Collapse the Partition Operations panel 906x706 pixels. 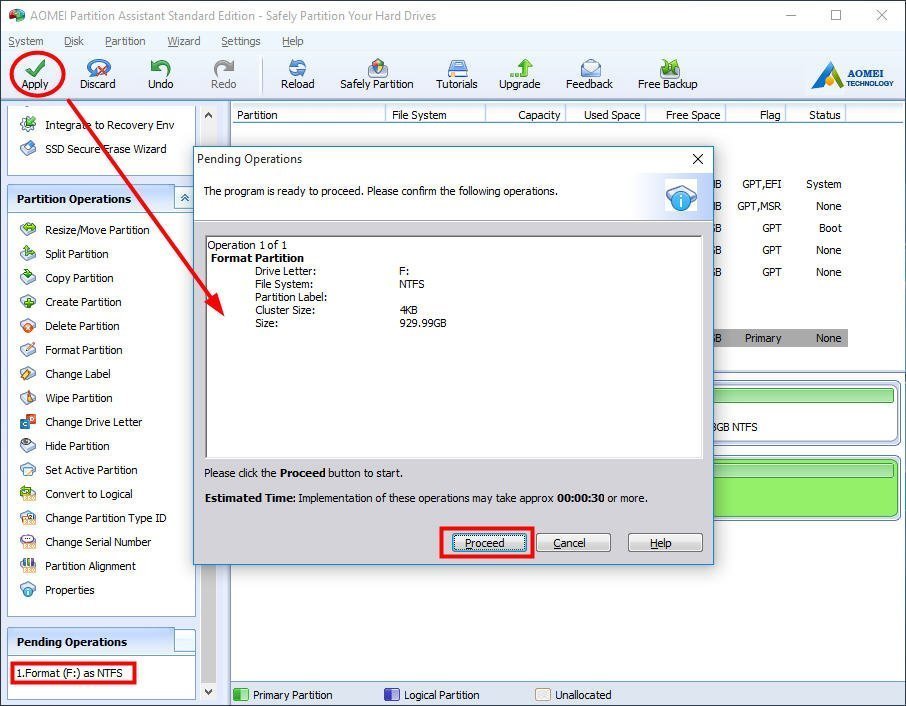pos(184,198)
